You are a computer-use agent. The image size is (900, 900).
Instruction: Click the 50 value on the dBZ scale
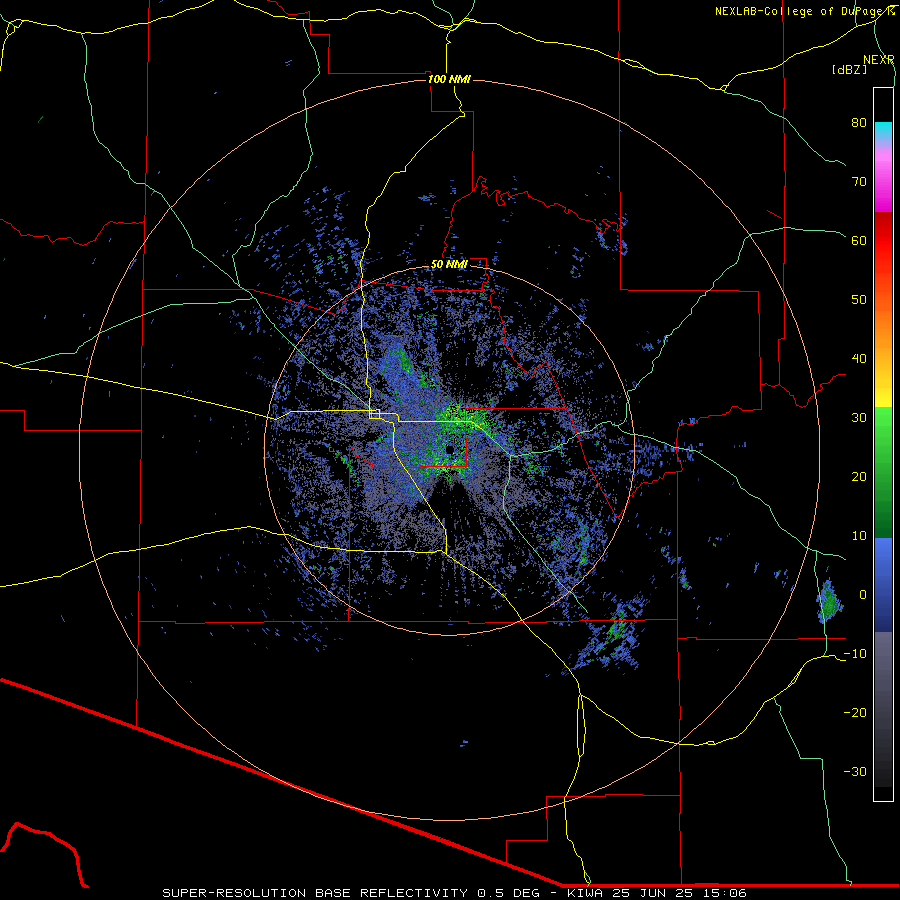859,300
